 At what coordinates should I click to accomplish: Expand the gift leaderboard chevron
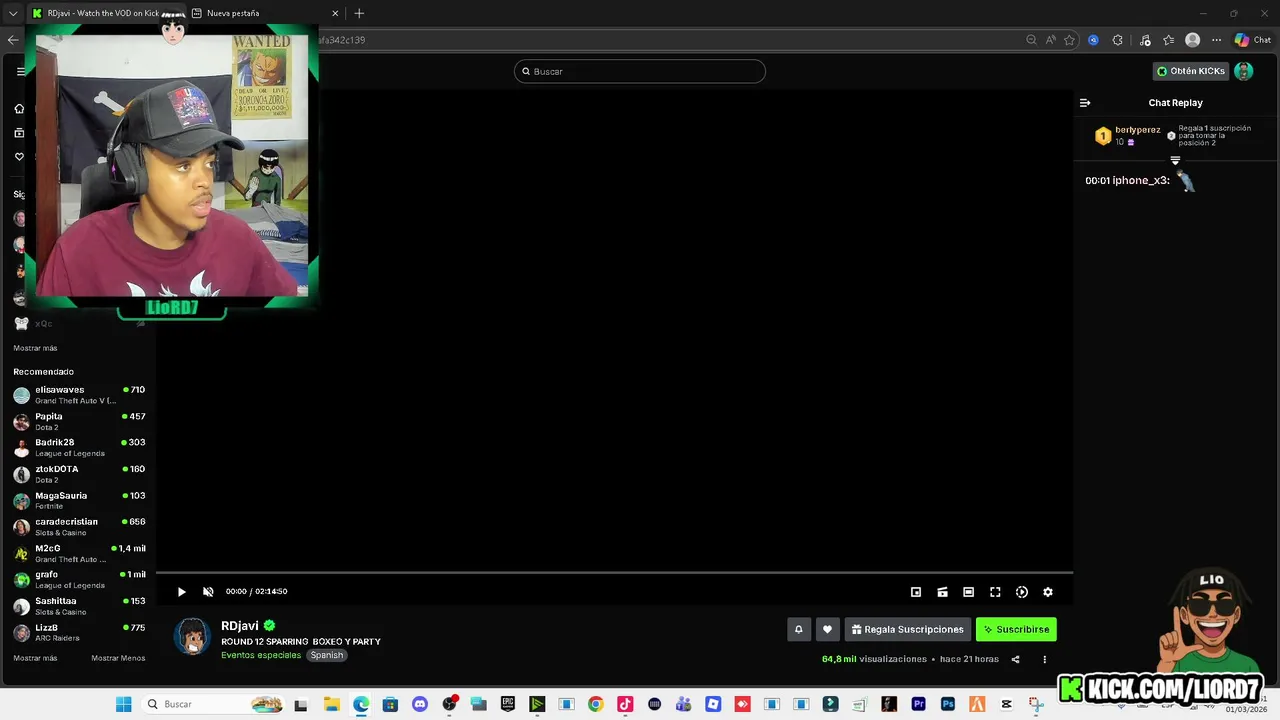[1175, 160]
